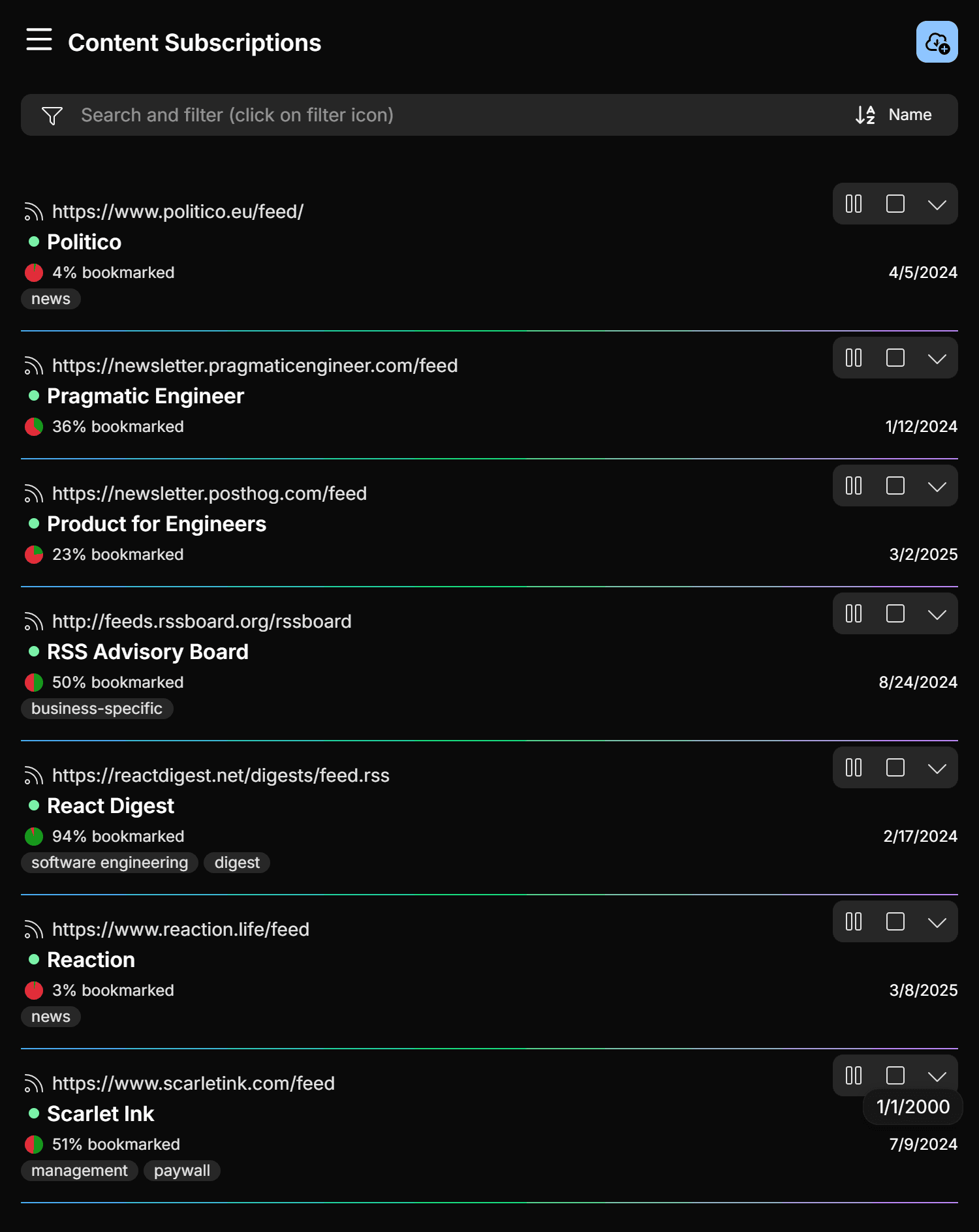Open the Pragmatic Engineer feed URL

255,366
